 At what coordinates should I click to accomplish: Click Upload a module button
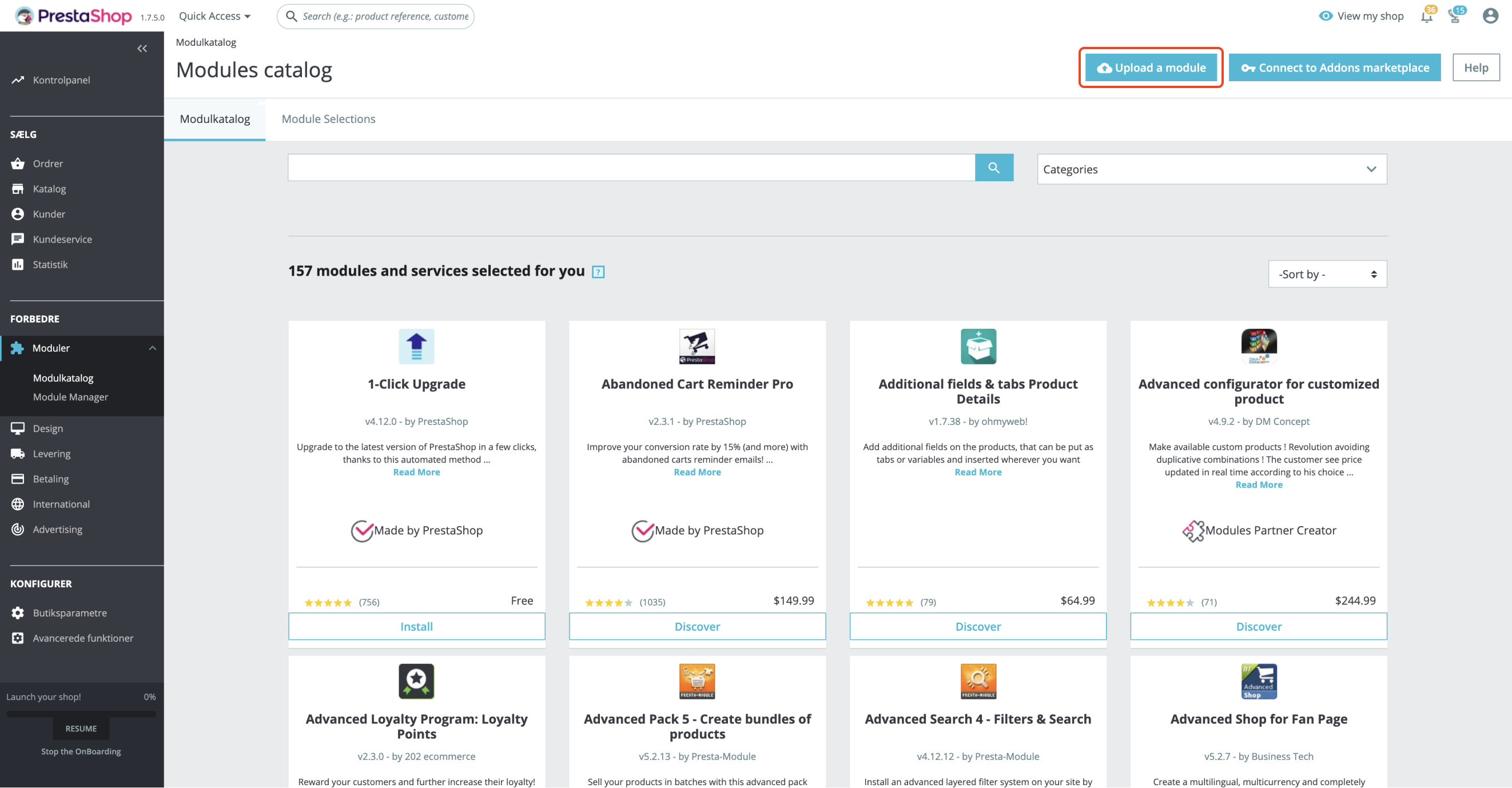point(1151,67)
